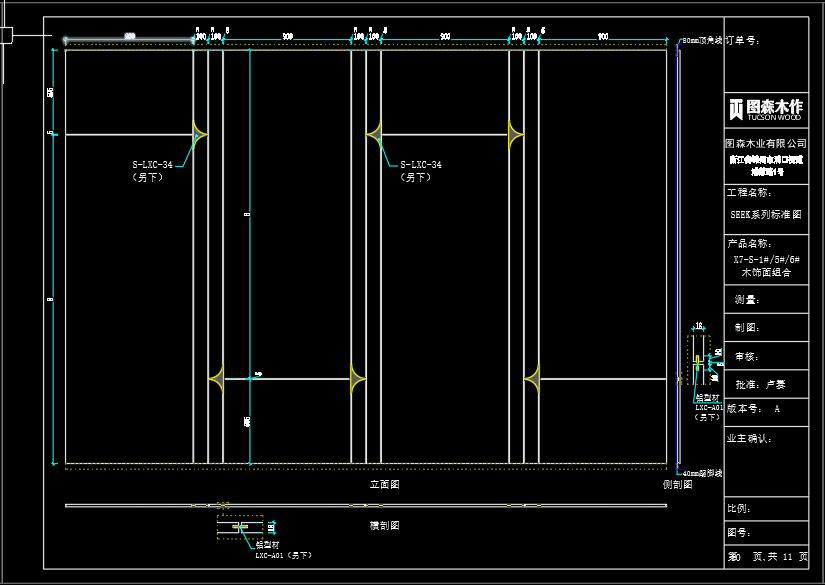Click the 侧剖图 side-section view title
825x585 pixels.
(x=677, y=484)
